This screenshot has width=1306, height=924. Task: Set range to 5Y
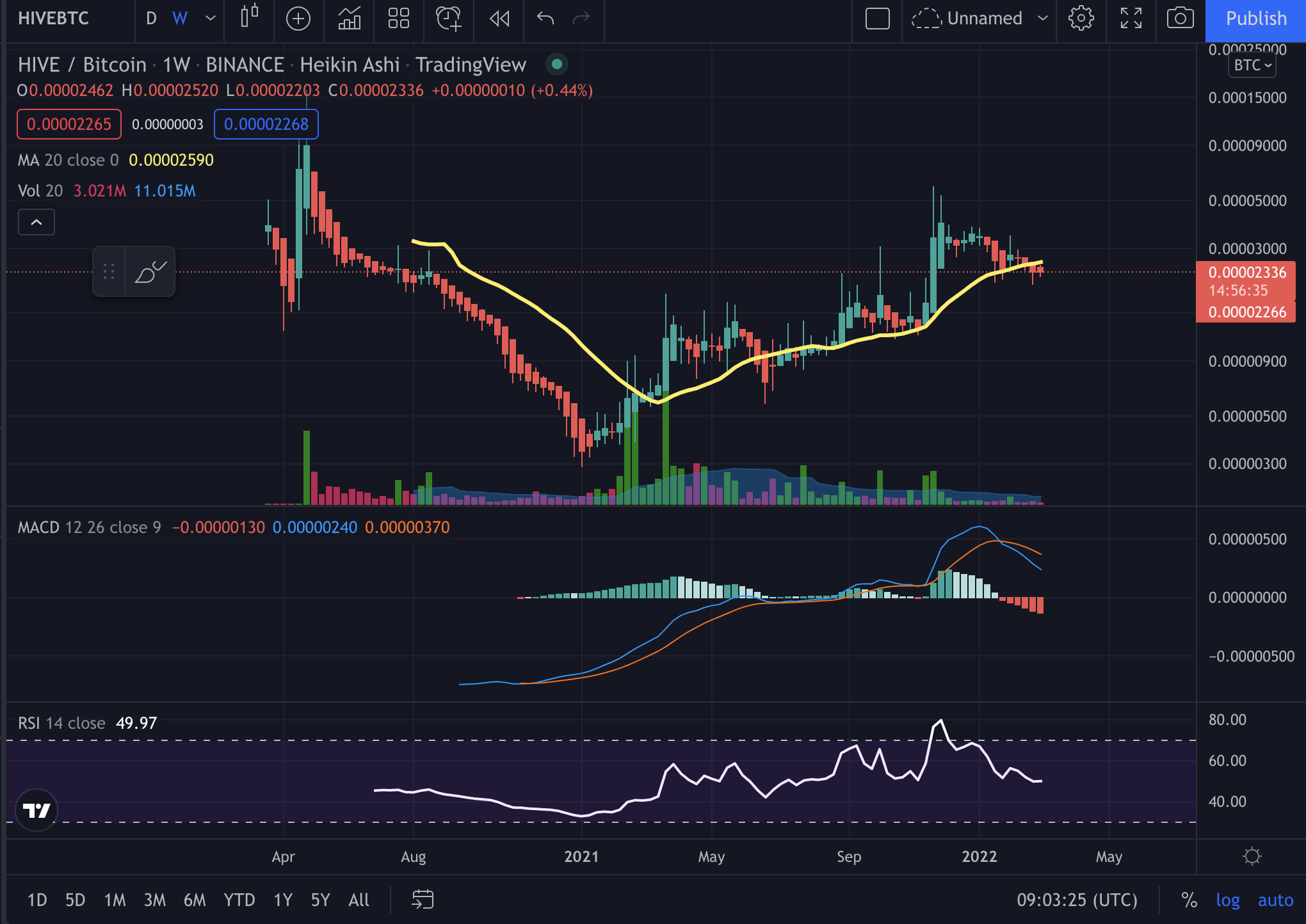pos(320,900)
